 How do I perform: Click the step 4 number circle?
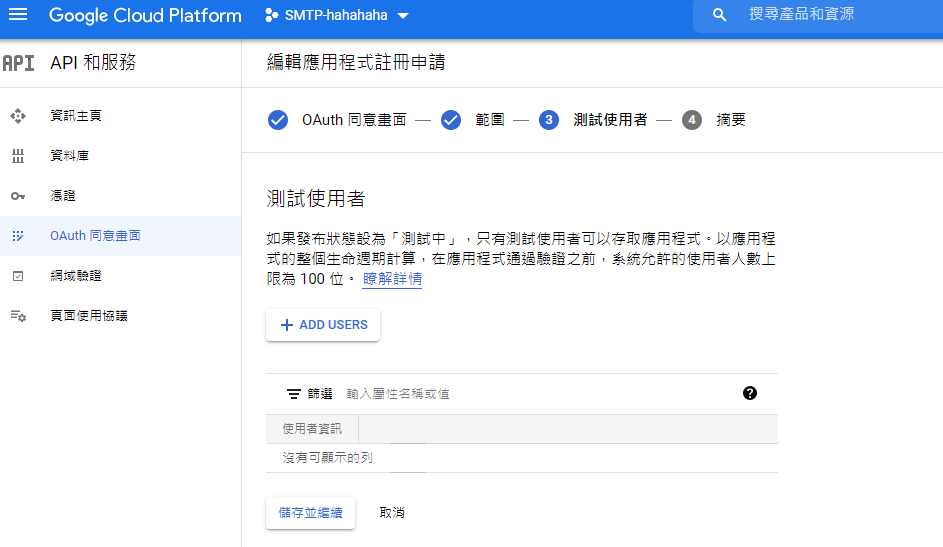point(692,120)
